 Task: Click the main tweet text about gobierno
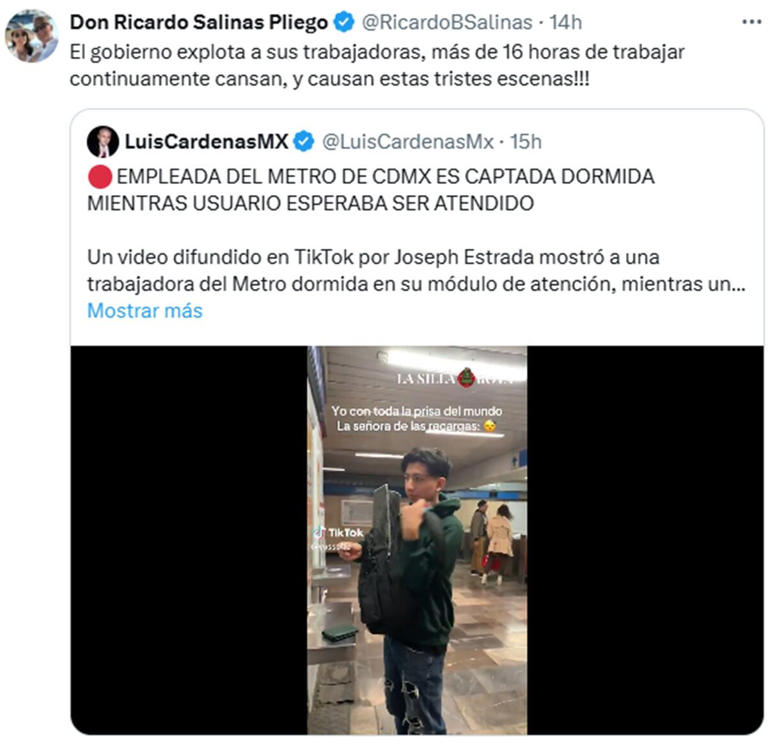[x=377, y=65]
